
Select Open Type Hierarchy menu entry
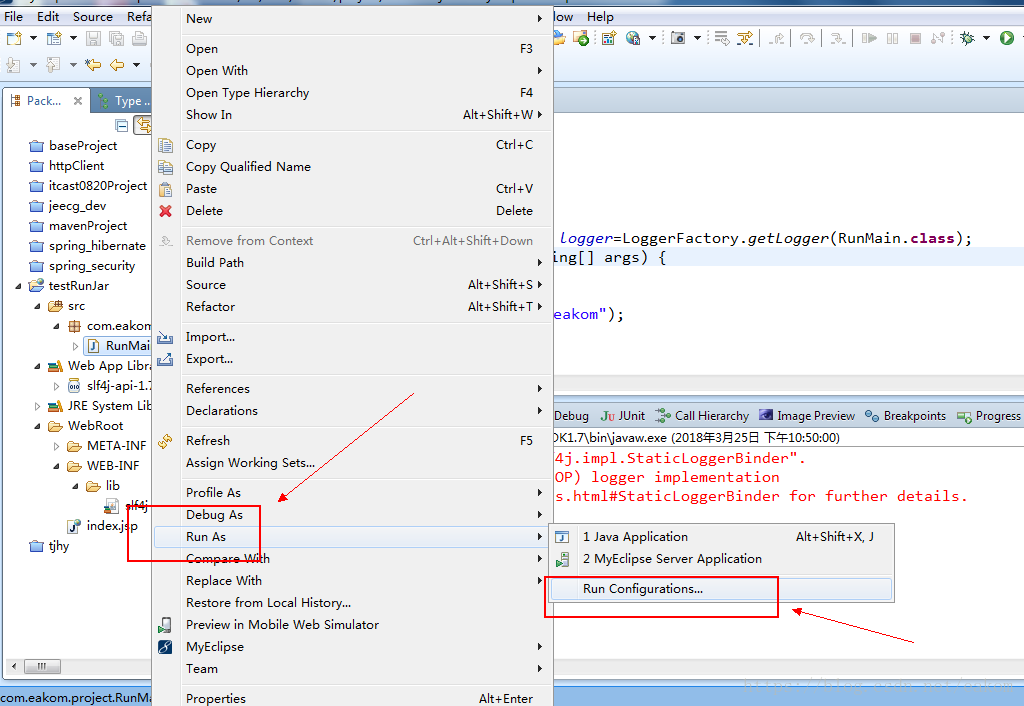pyautogui.click(x=352, y=93)
